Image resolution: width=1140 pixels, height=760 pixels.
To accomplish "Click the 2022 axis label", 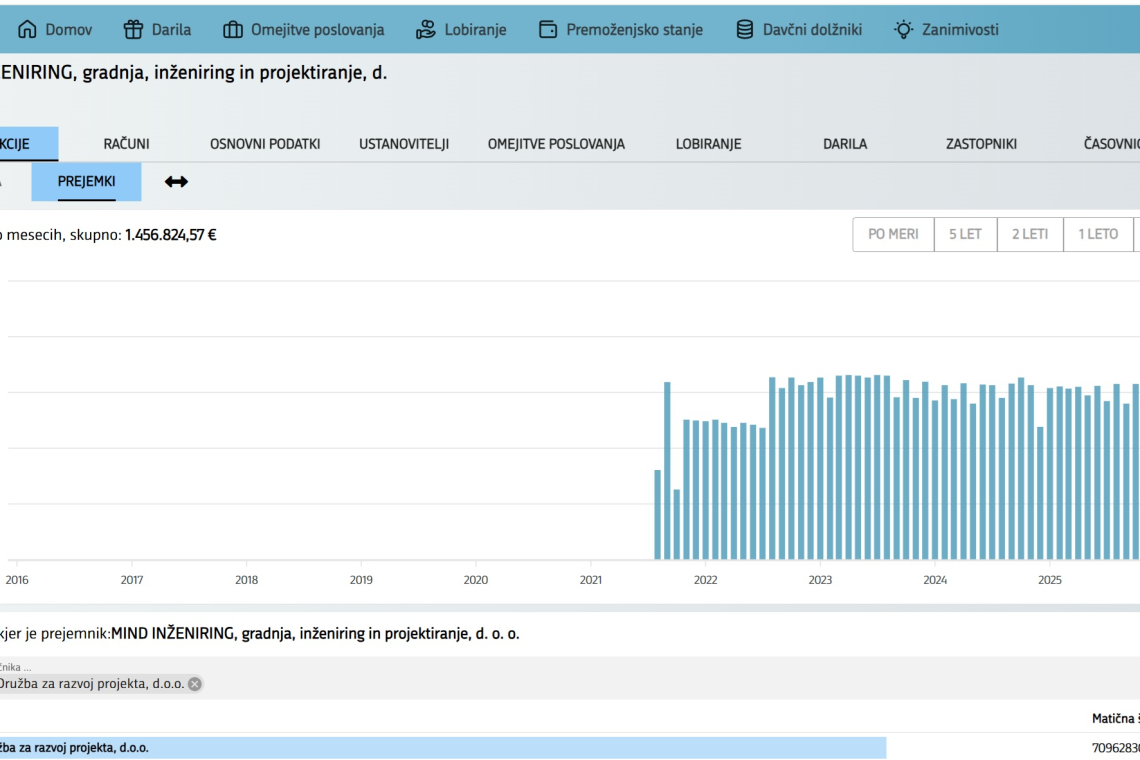I will [x=705, y=580].
